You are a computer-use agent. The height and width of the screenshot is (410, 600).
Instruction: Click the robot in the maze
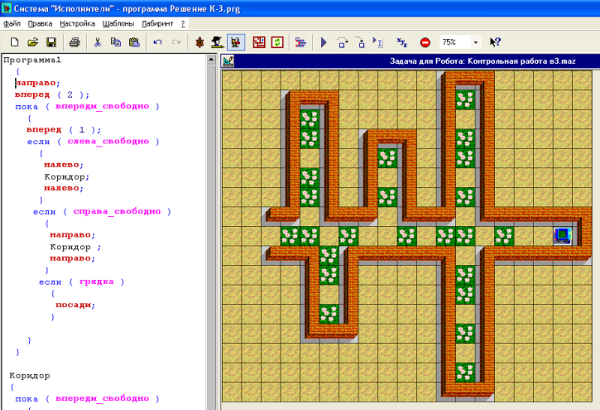(x=563, y=235)
